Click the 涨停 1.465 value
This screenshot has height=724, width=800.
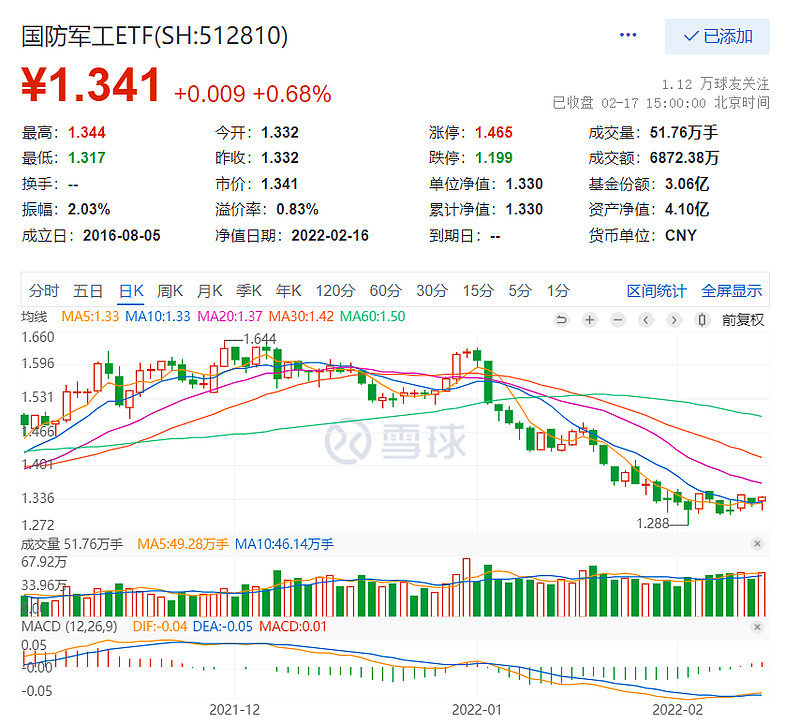pyautogui.click(x=493, y=133)
